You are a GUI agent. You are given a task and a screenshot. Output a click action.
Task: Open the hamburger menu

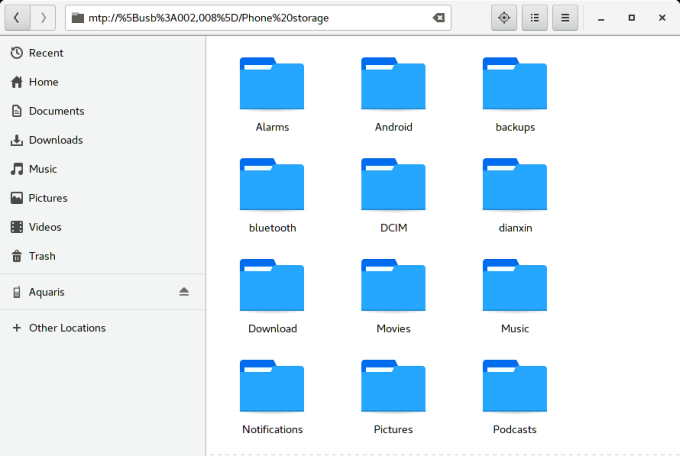tap(565, 18)
